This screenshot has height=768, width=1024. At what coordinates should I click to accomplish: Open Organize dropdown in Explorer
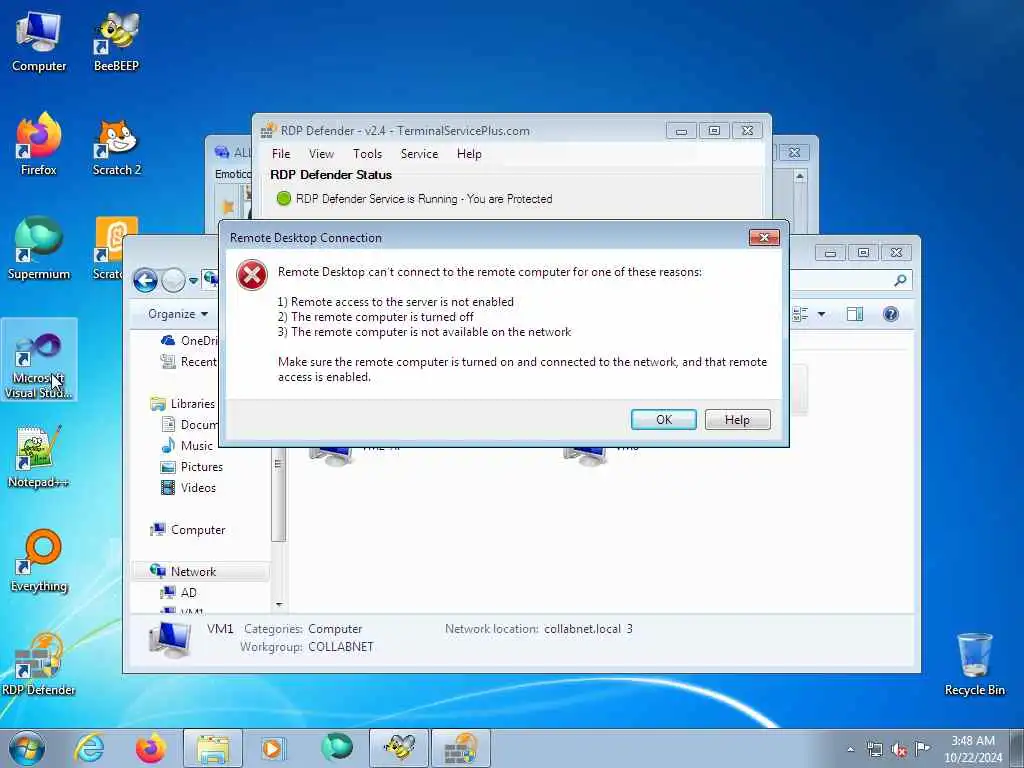pyautogui.click(x=178, y=314)
